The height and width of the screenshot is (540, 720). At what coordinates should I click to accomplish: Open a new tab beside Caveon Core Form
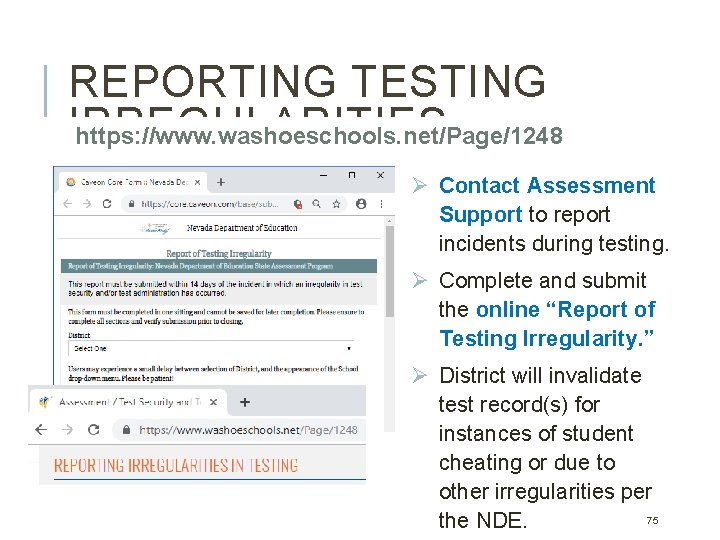pyautogui.click(x=221, y=182)
